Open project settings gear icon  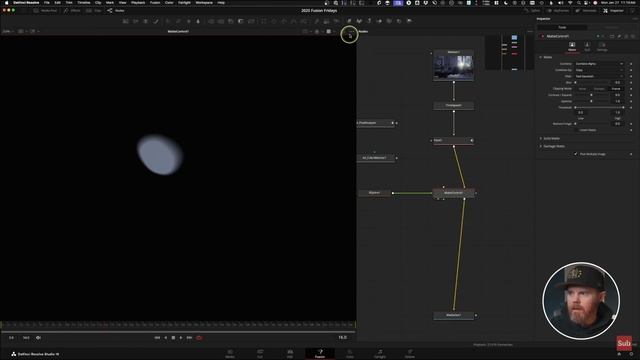631,354
